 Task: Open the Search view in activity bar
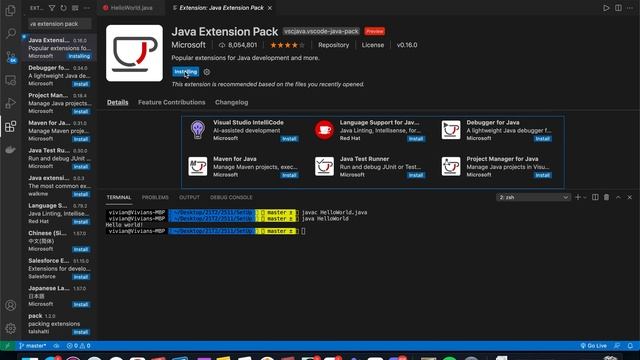11,33
